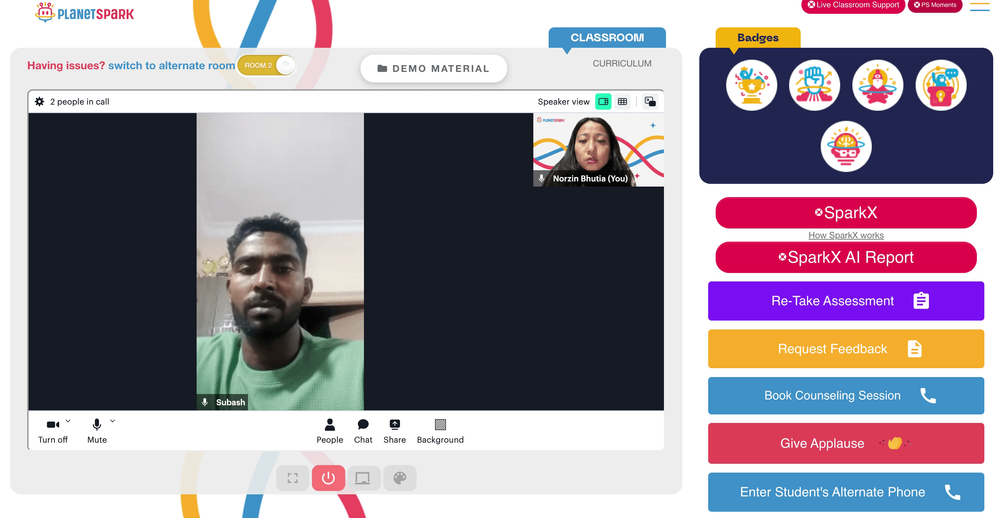The width and height of the screenshot is (1000, 518).
Task: Mute the microphone
Action: pos(97,431)
